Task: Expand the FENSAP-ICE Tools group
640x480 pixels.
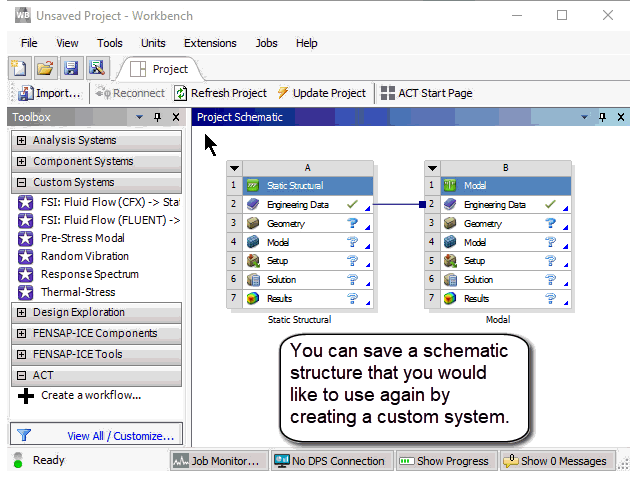Action: tap(21, 354)
